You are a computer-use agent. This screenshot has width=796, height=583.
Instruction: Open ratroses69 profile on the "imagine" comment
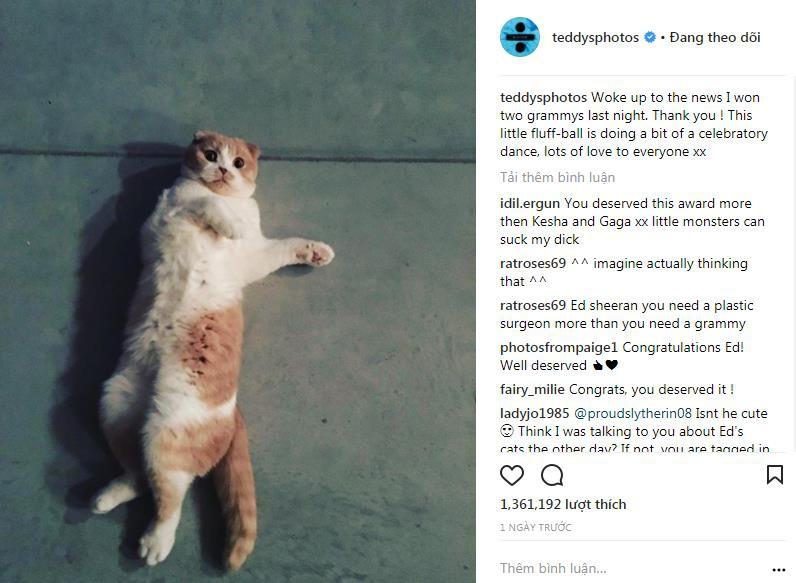point(533,264)
